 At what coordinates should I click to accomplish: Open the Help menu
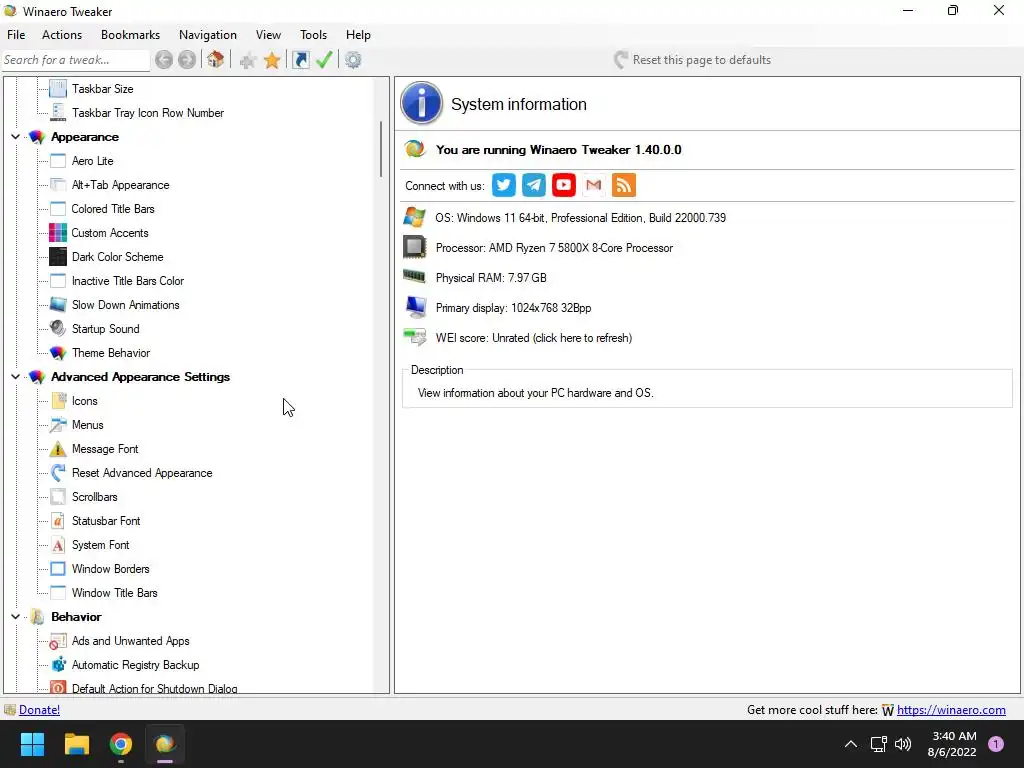tap(358, 35)
